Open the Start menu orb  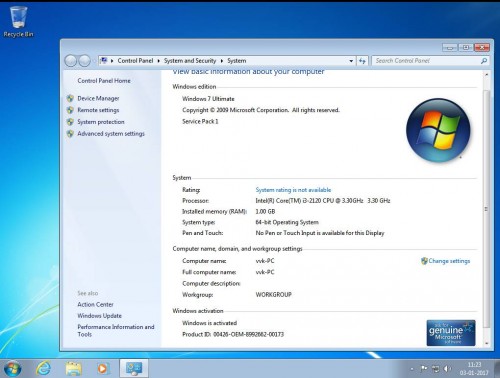(13, 369)
